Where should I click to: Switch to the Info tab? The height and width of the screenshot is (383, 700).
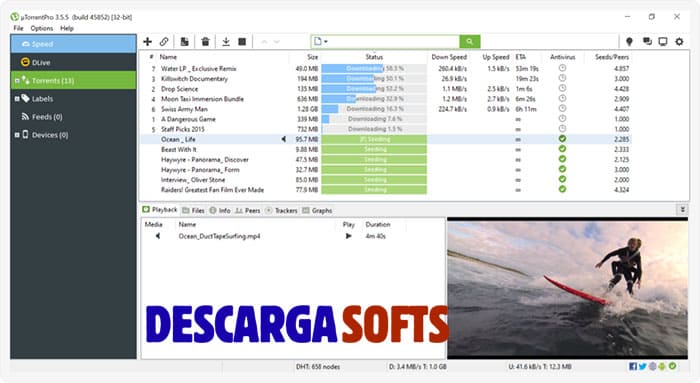tap(220, 210)
